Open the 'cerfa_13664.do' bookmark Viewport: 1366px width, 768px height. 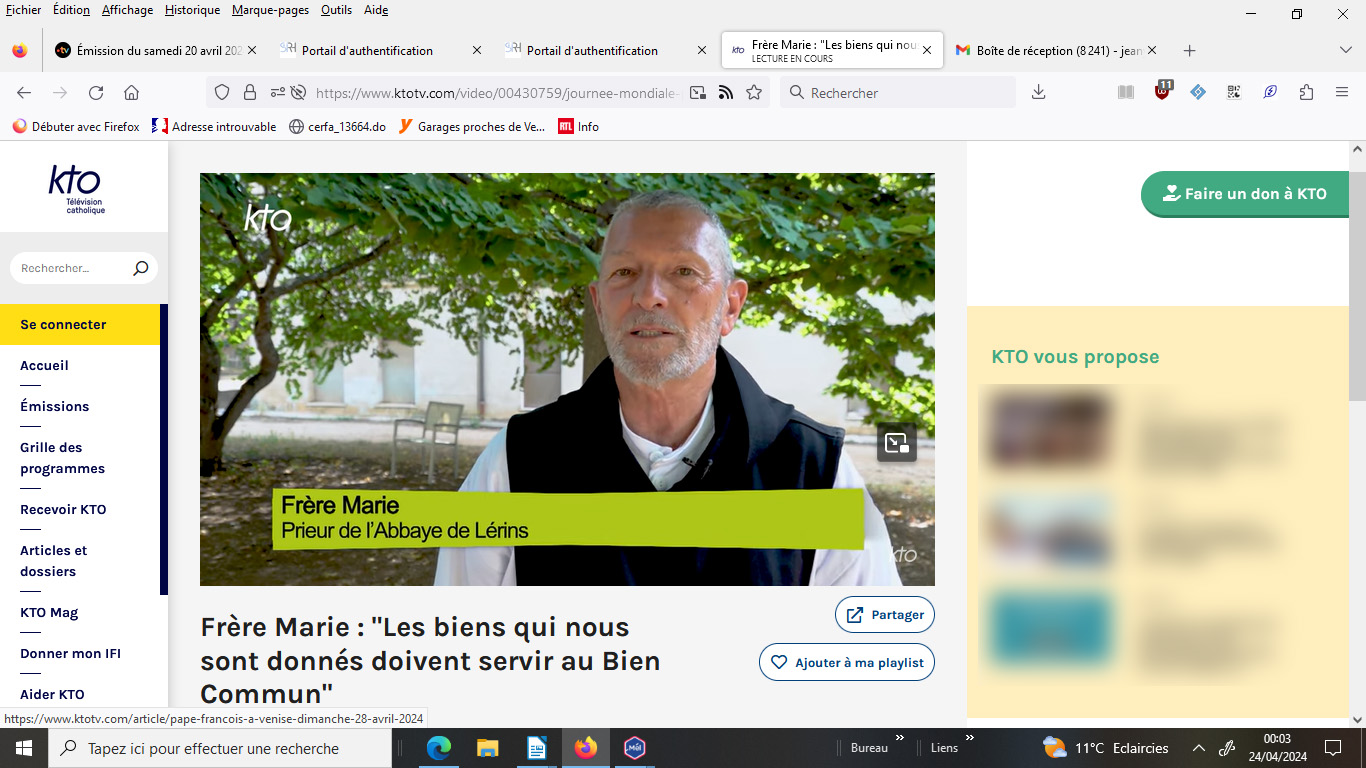pyautogui.click(x=337, y=127)
